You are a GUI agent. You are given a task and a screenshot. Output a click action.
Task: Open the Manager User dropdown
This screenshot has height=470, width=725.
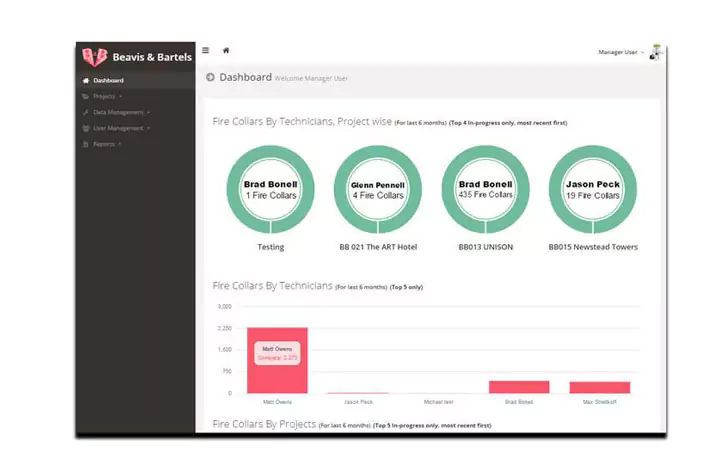tap(619, 52)
